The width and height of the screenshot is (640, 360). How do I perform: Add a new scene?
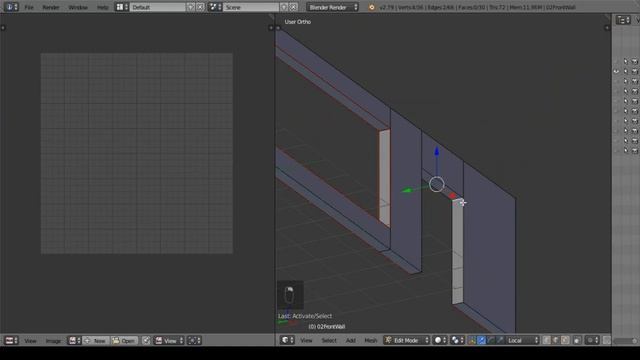point(284,7)
